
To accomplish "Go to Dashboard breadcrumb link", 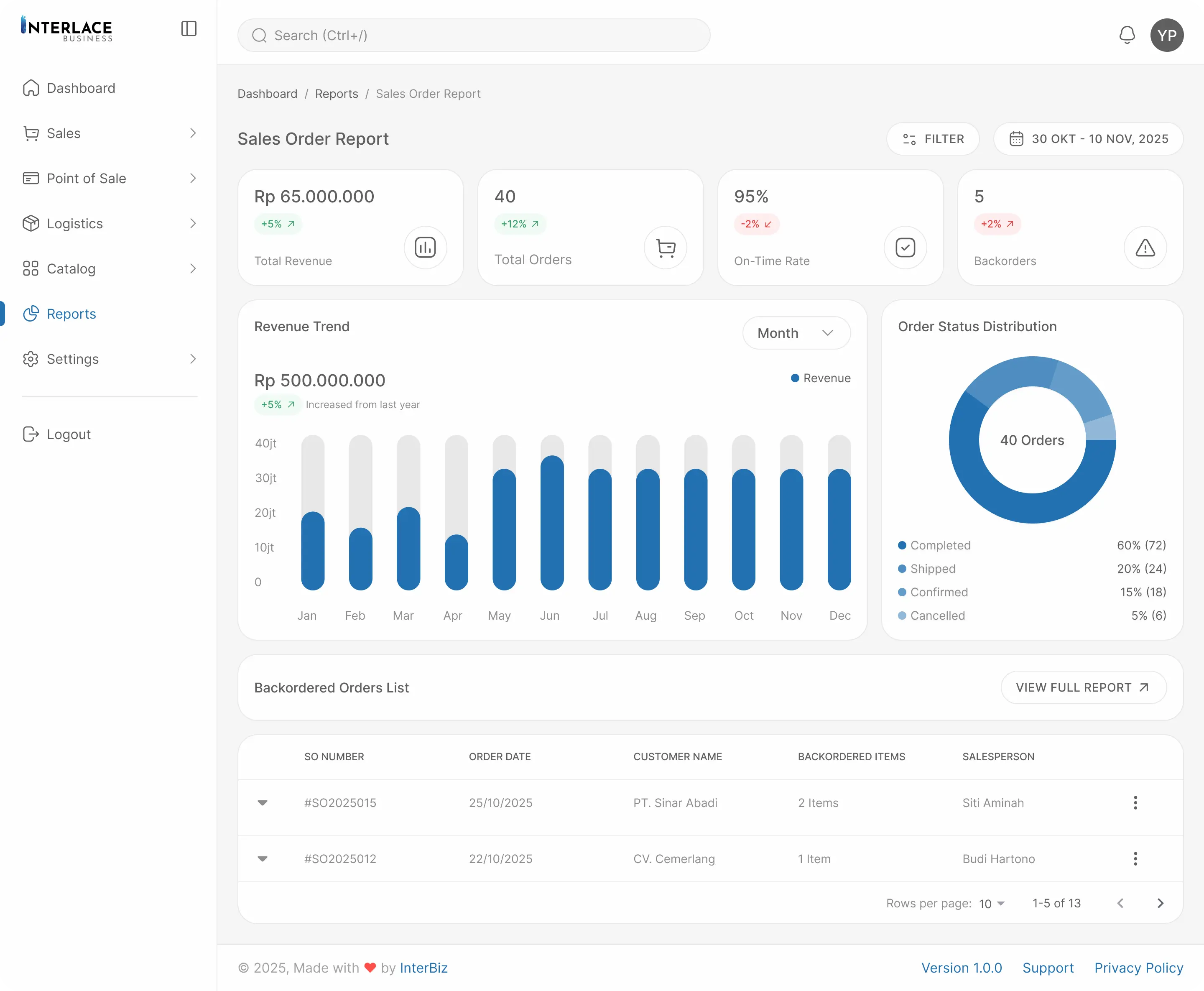I will click(x=268, y=94).
